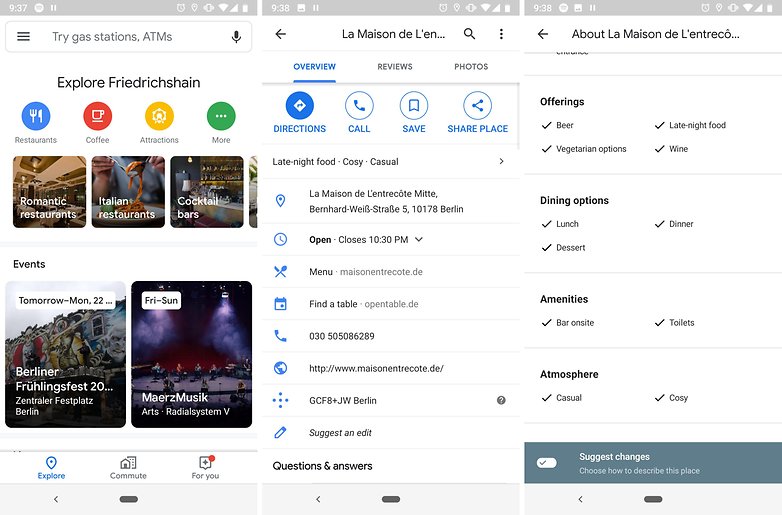Open the three-dot overflow menu
Image resolution: width=782 pixels, height=515 pixels.
coord(501,34)
